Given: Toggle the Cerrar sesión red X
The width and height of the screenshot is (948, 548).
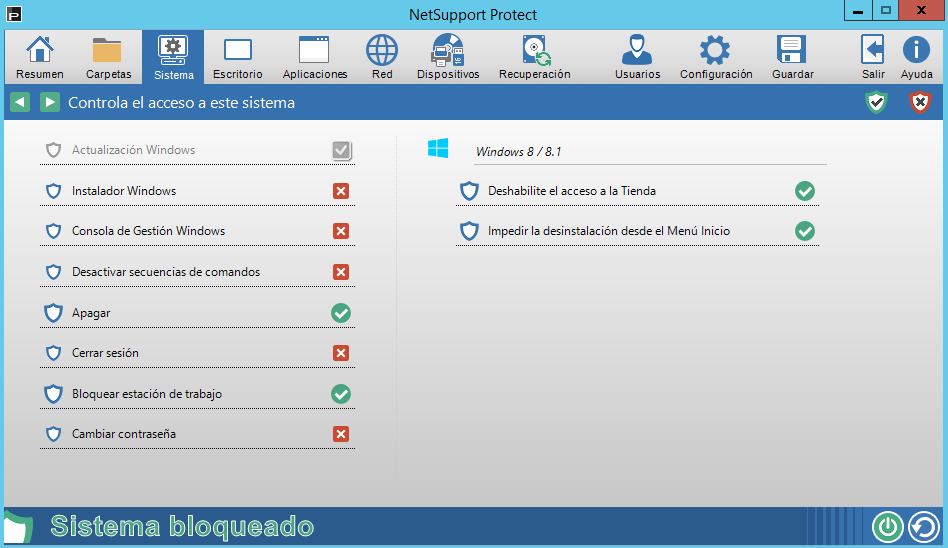Looking at the screenshot, I should [x=341, y=353].
